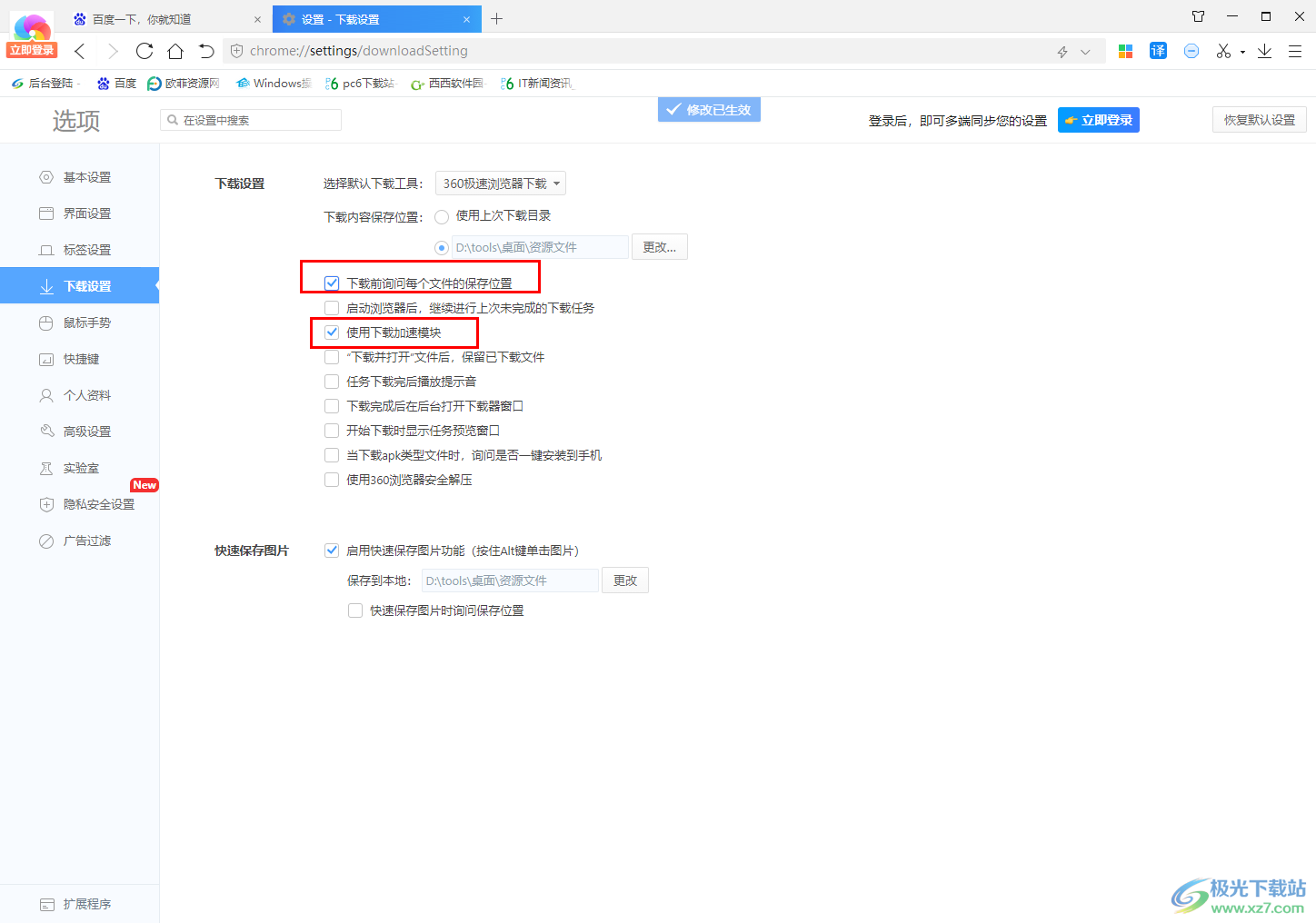Screen dimensions: 1316x923
Task: Click the site security shield icon
Action: coord(236,51)
